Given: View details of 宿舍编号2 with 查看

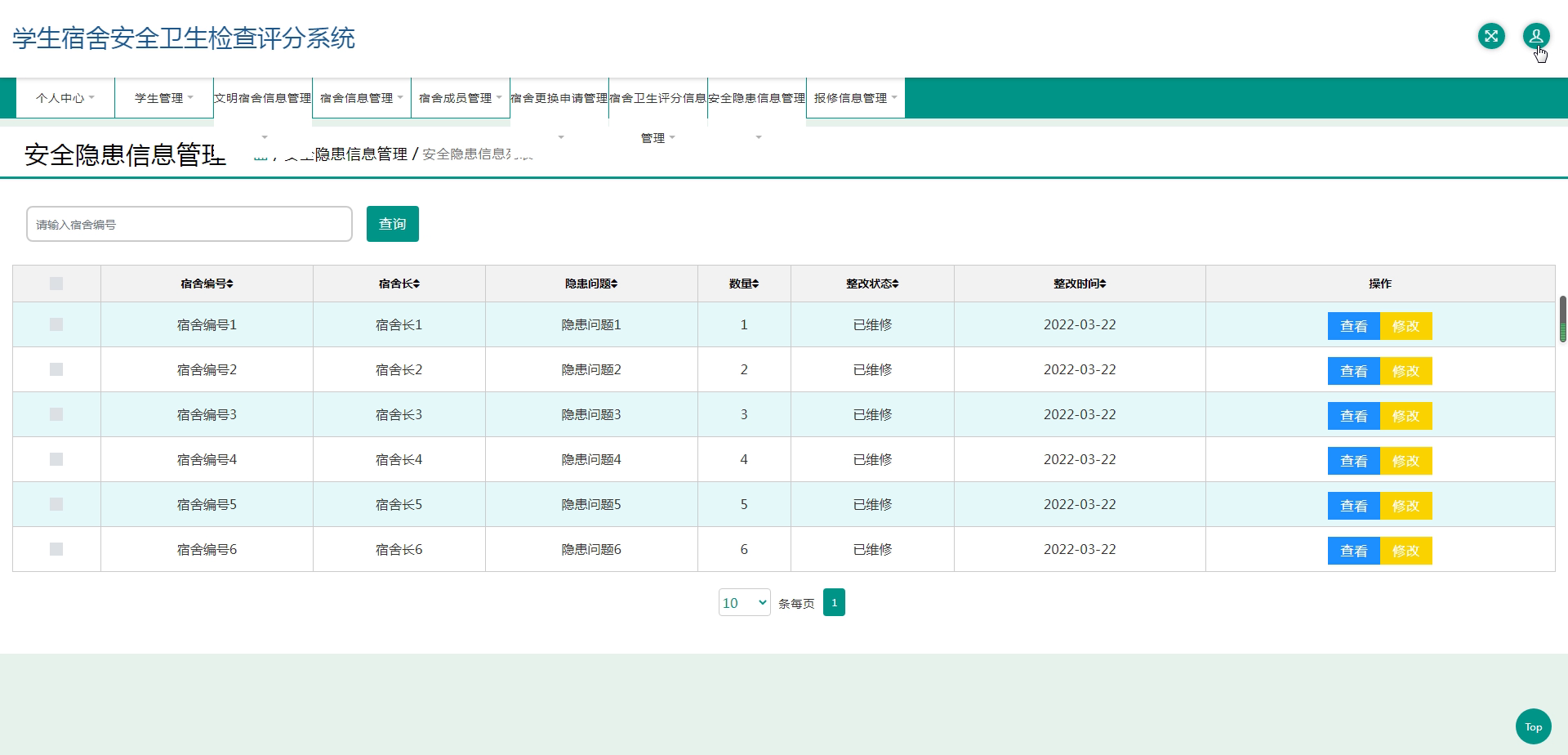Looking at the screenshot, I should pos(1353,371).
